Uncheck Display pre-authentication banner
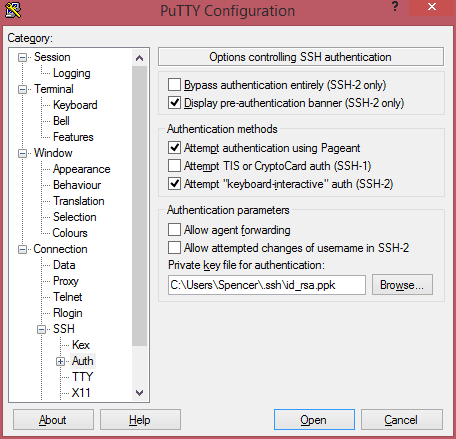 pos(174,103)
